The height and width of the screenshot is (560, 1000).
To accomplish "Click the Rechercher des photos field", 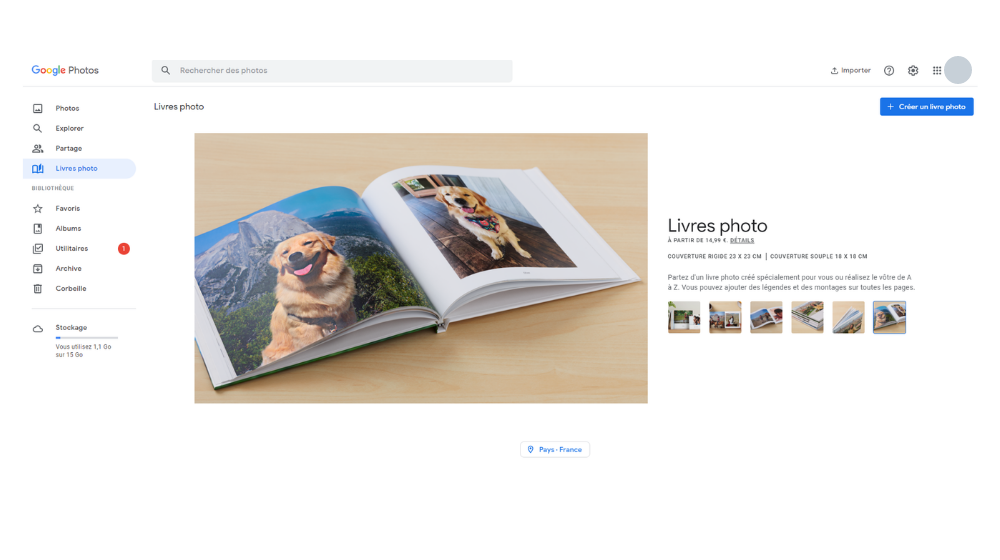I will (x=332, y=71).
